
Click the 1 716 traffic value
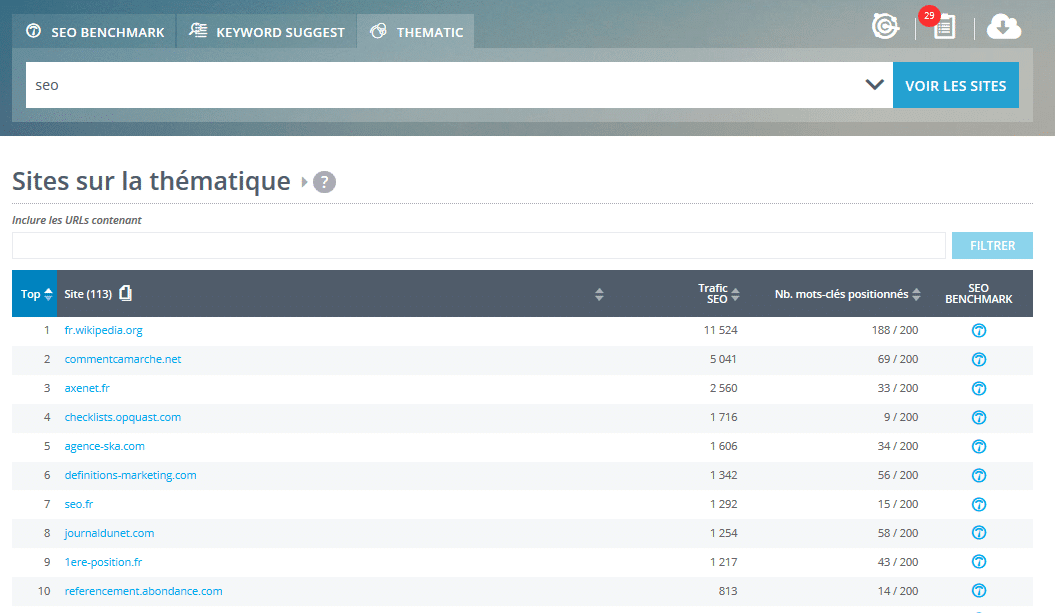pos(723,417)
